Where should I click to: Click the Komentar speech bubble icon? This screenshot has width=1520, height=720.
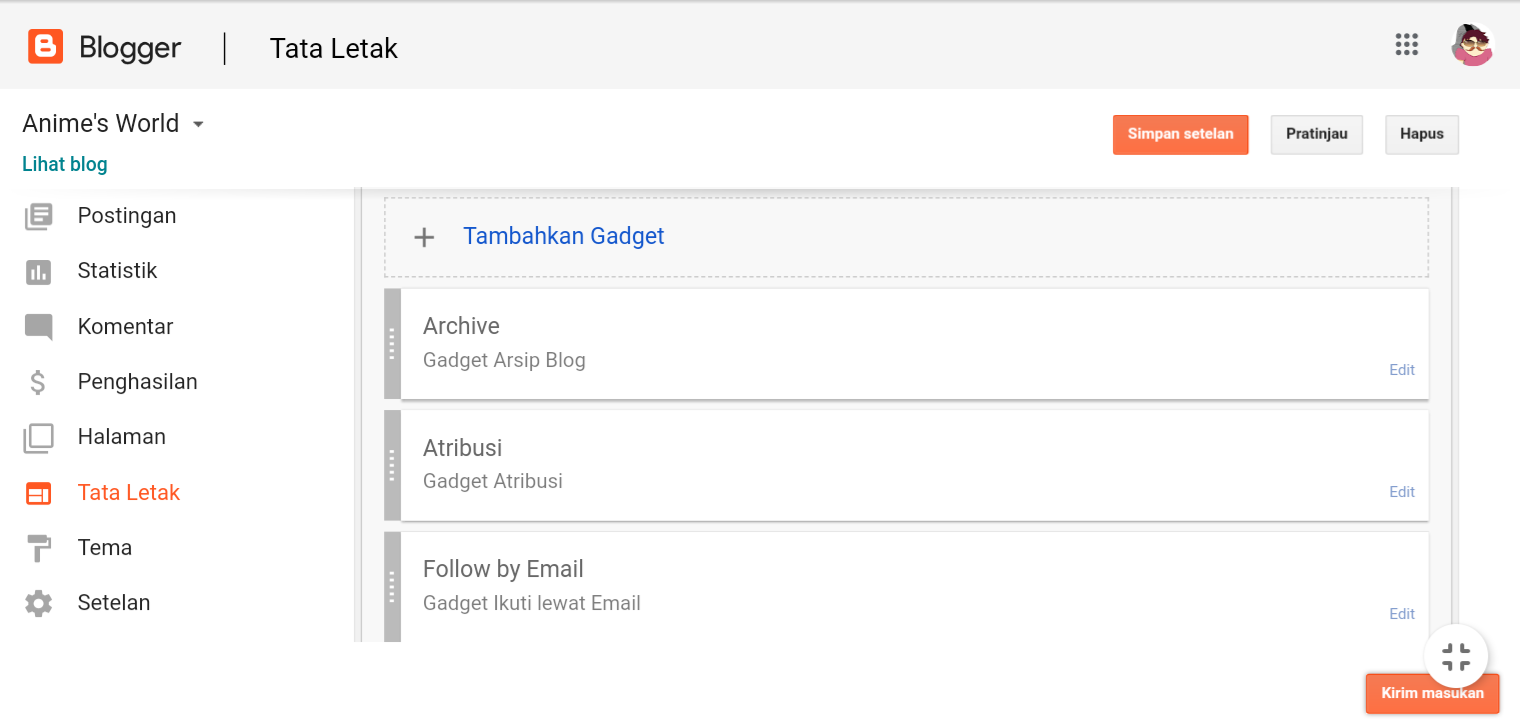39,327
